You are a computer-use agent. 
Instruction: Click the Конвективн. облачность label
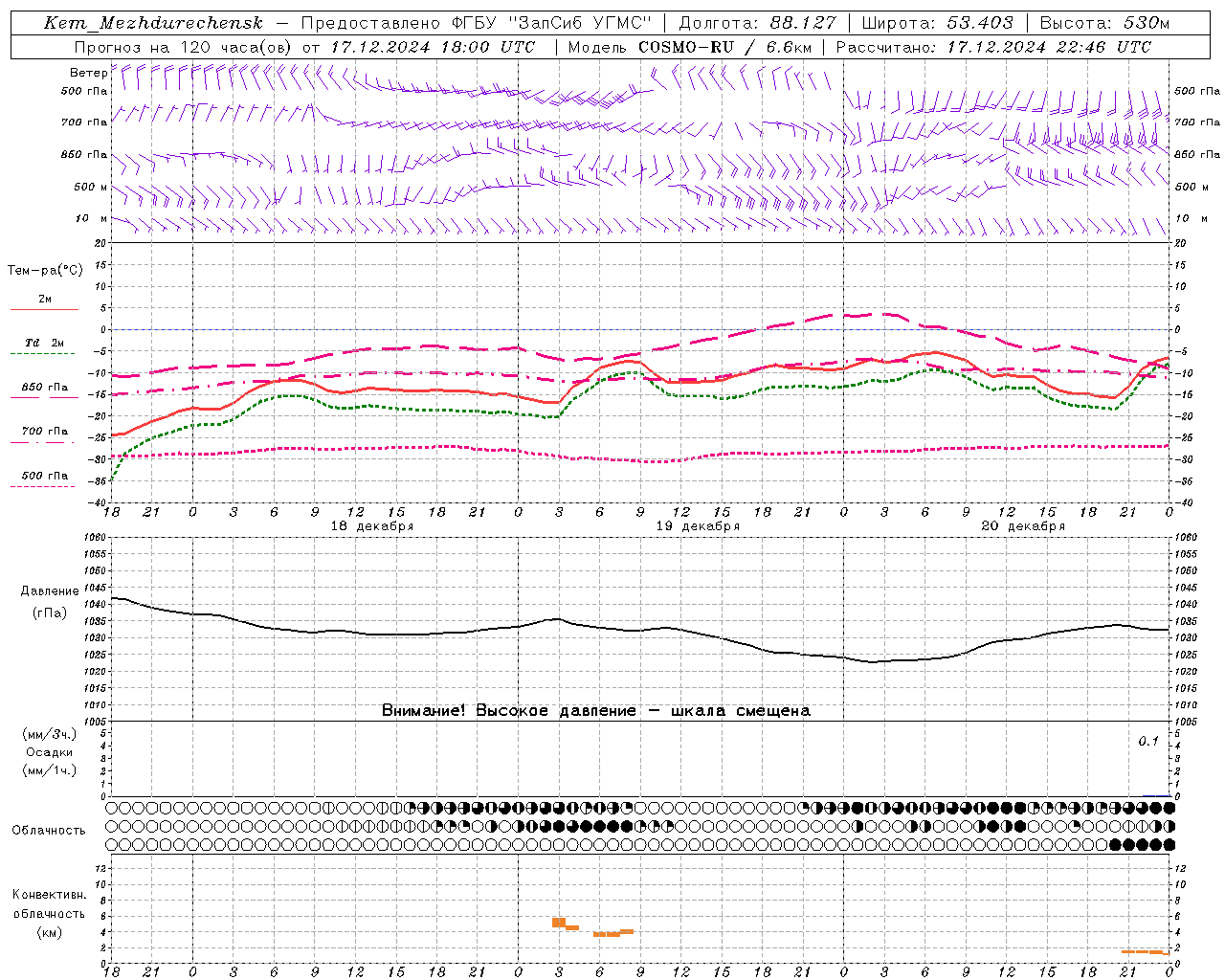coord(49,904)
